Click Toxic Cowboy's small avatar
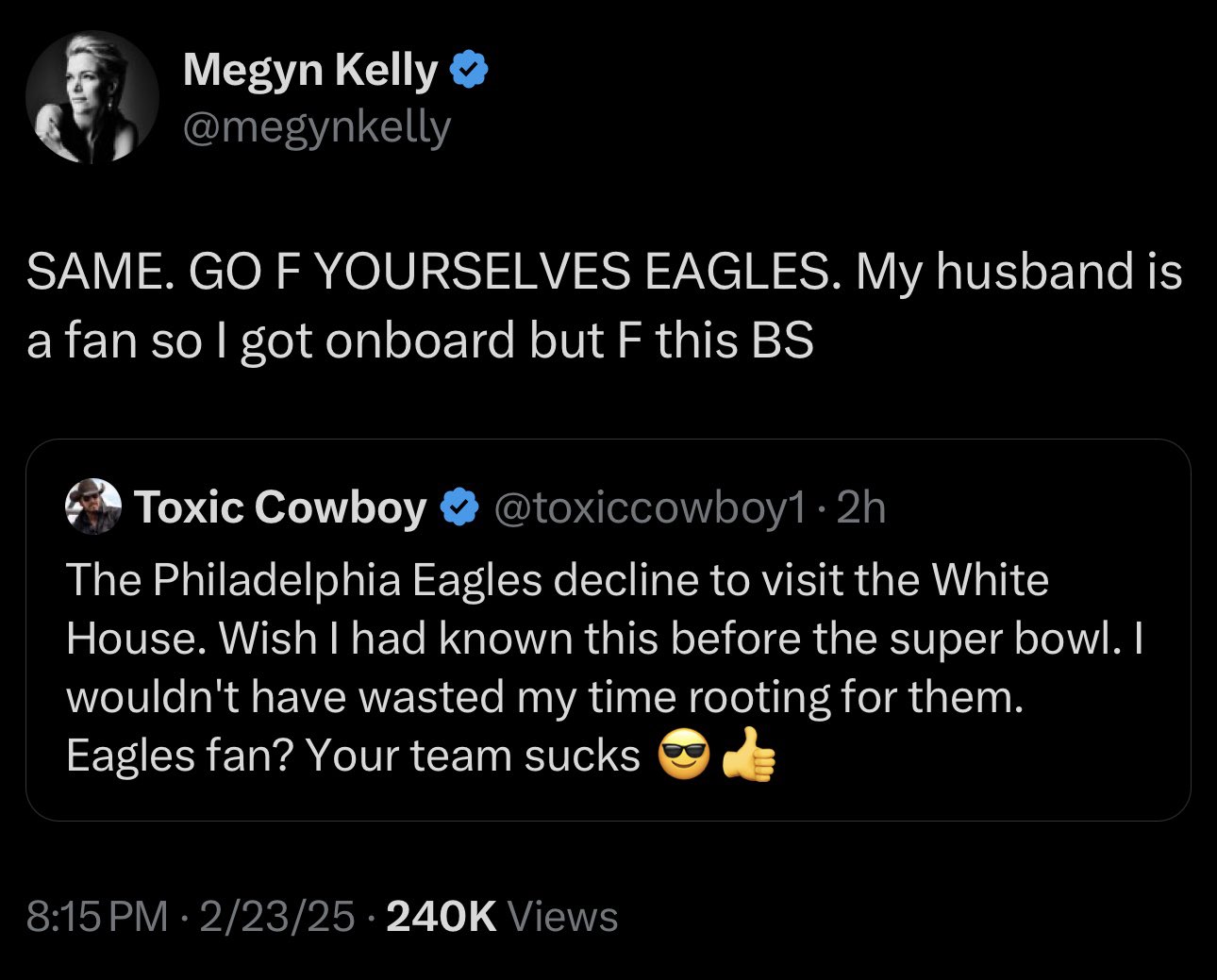The image size is (1217, 980). coord(93,507)
